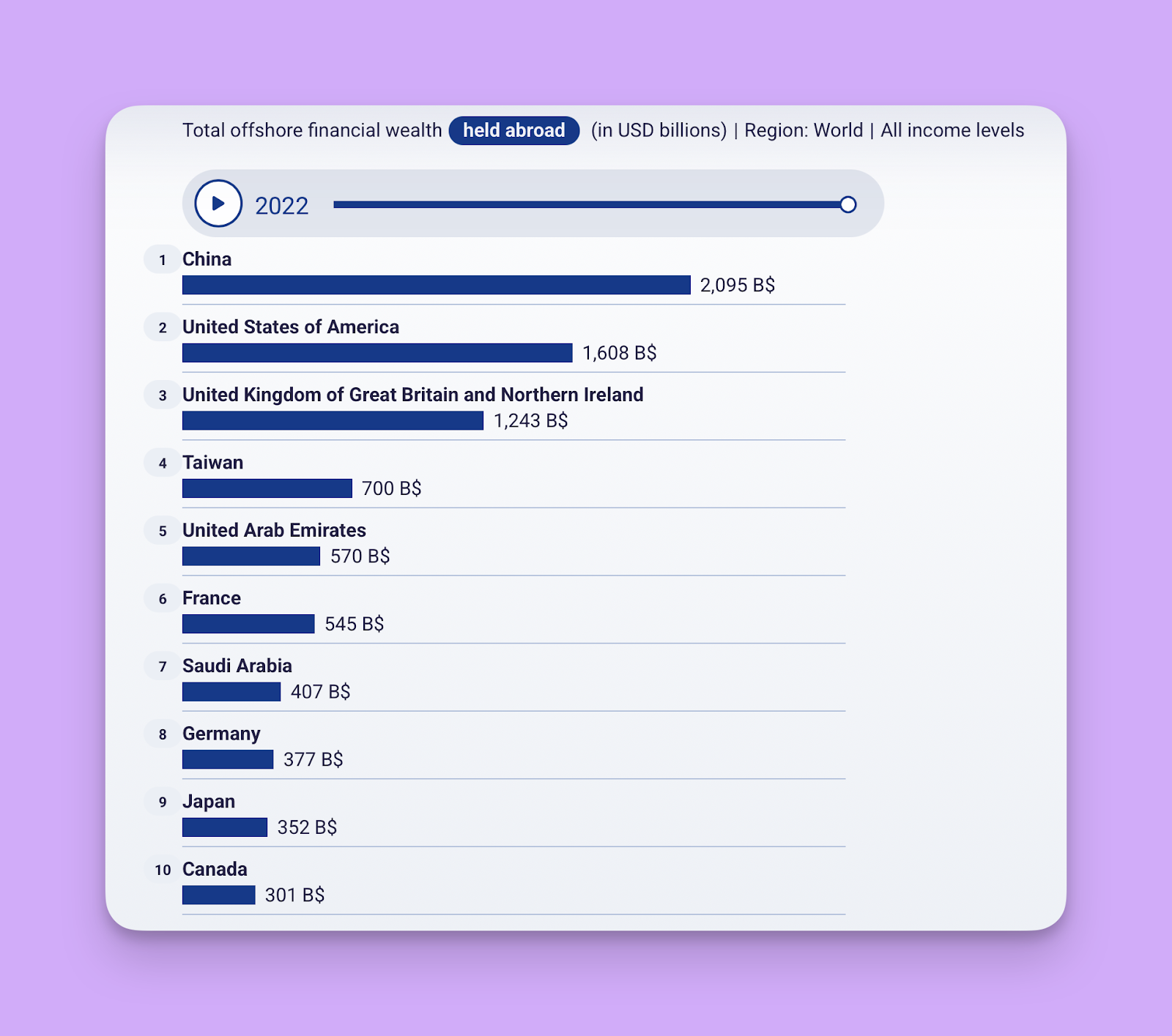The image size is (1172, 1036).
Task: Click the chart title 'Total offshore financial wealth'
Action: click(313, 130)
